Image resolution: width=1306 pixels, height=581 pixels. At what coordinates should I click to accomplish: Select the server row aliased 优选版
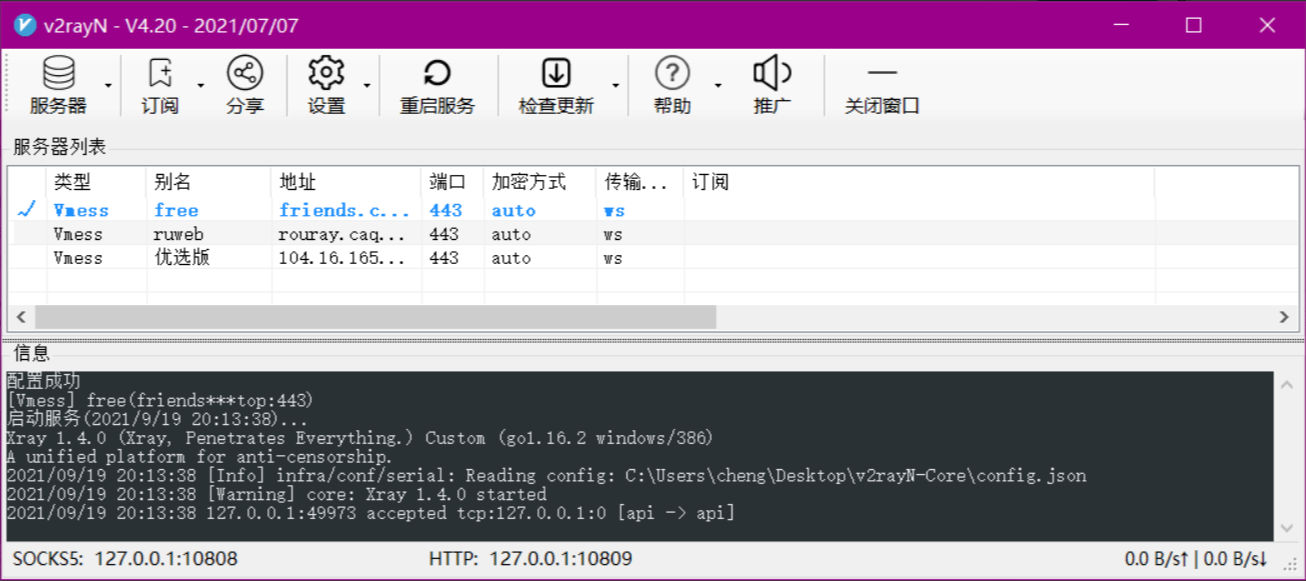pyautogui.click(x=652, y=258)
